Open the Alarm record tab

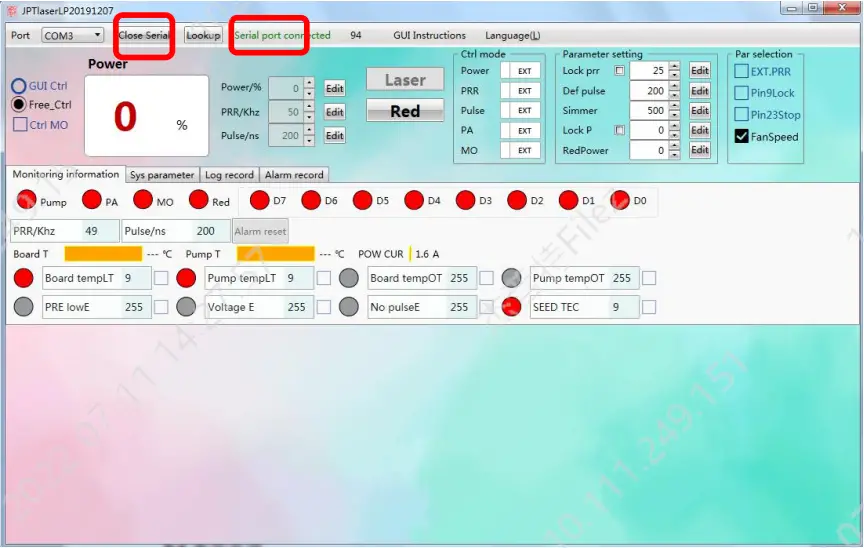[x=294, y=175]
